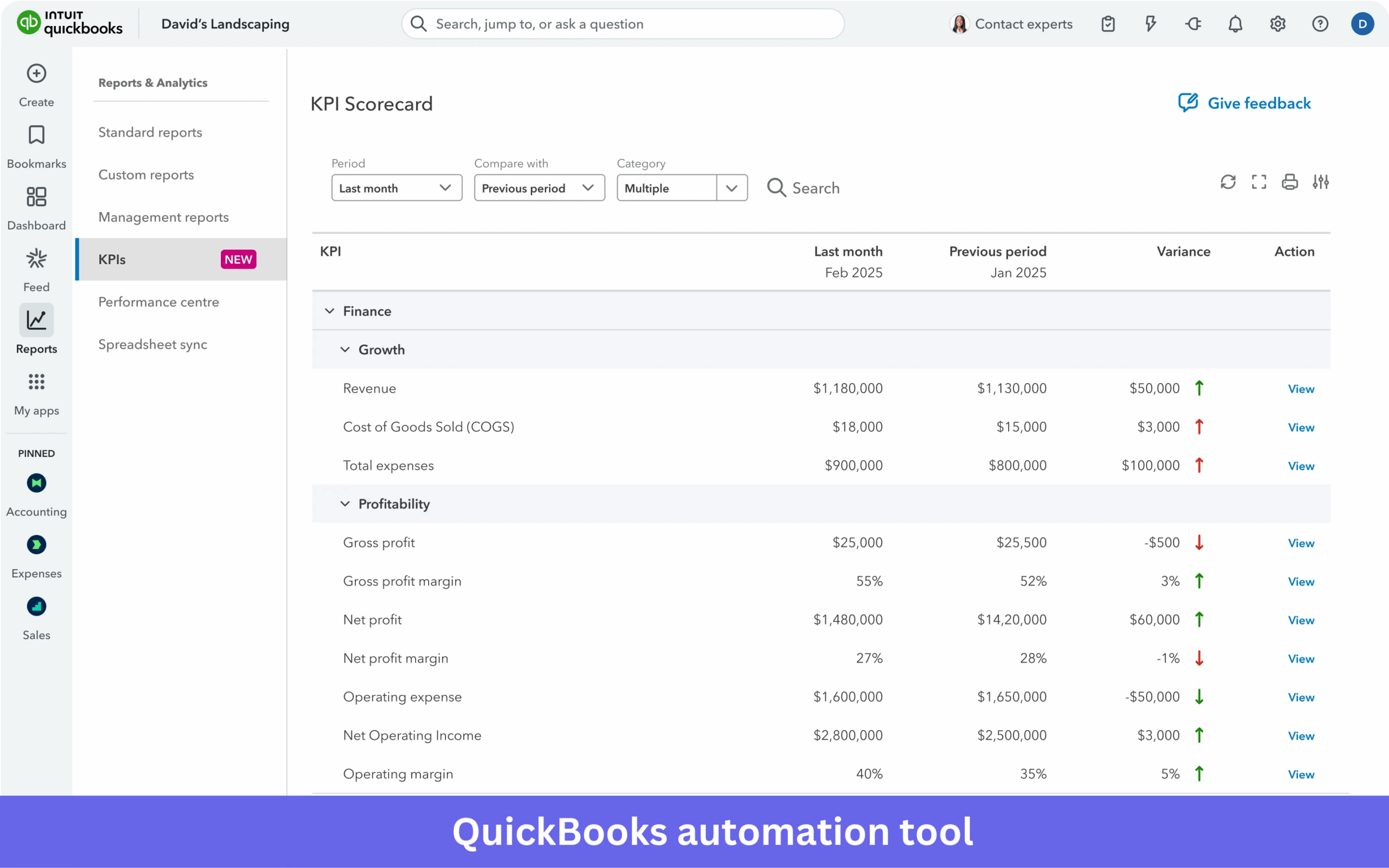View the Revenue KPI

[1301, 388]
